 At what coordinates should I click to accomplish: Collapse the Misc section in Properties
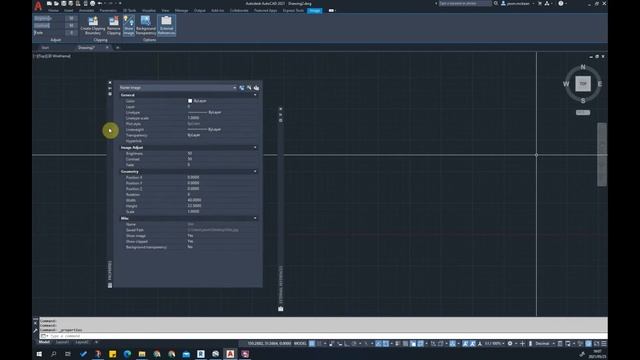point(255,218)
